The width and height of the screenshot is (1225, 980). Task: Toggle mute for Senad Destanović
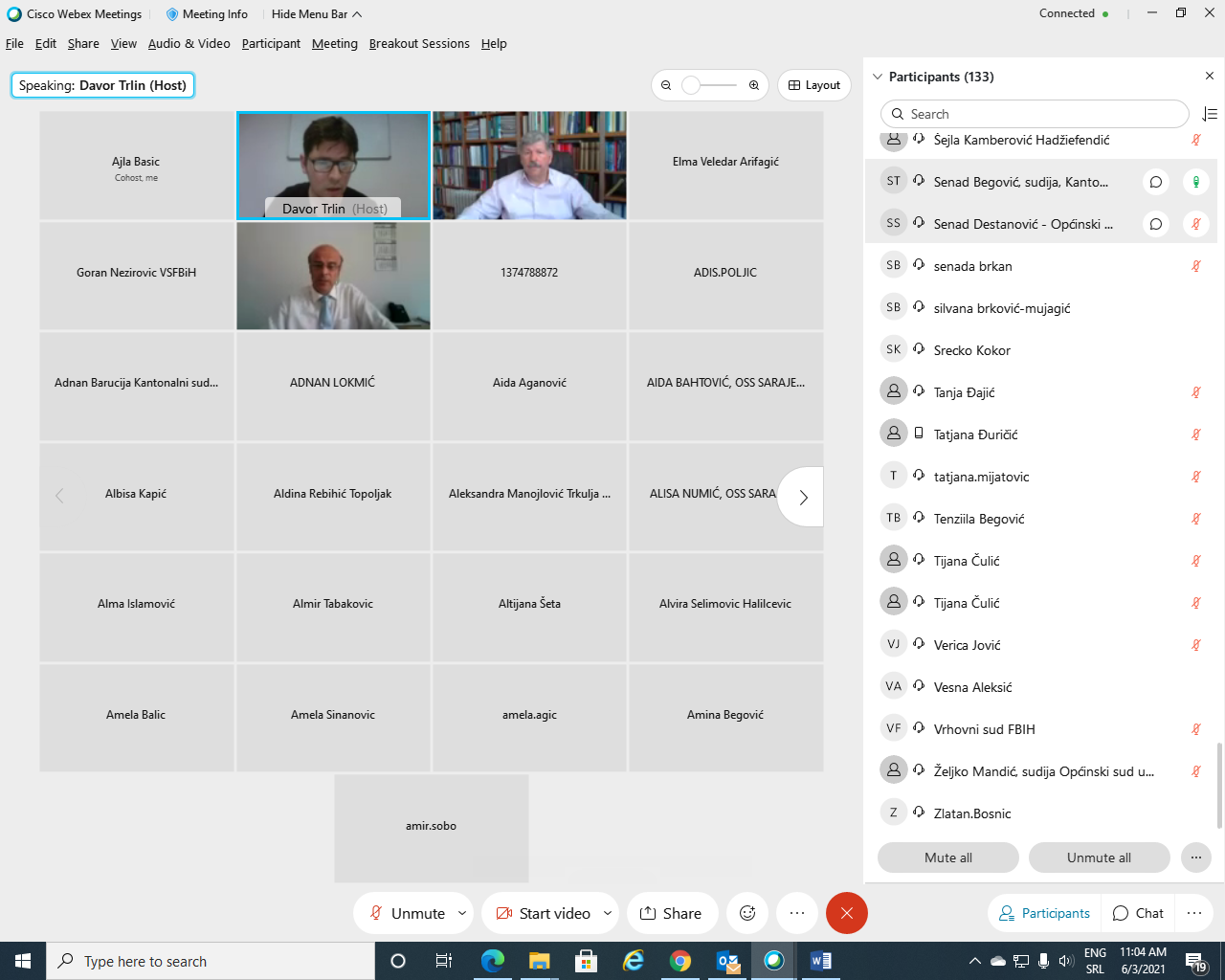(x=1196, y=224)
